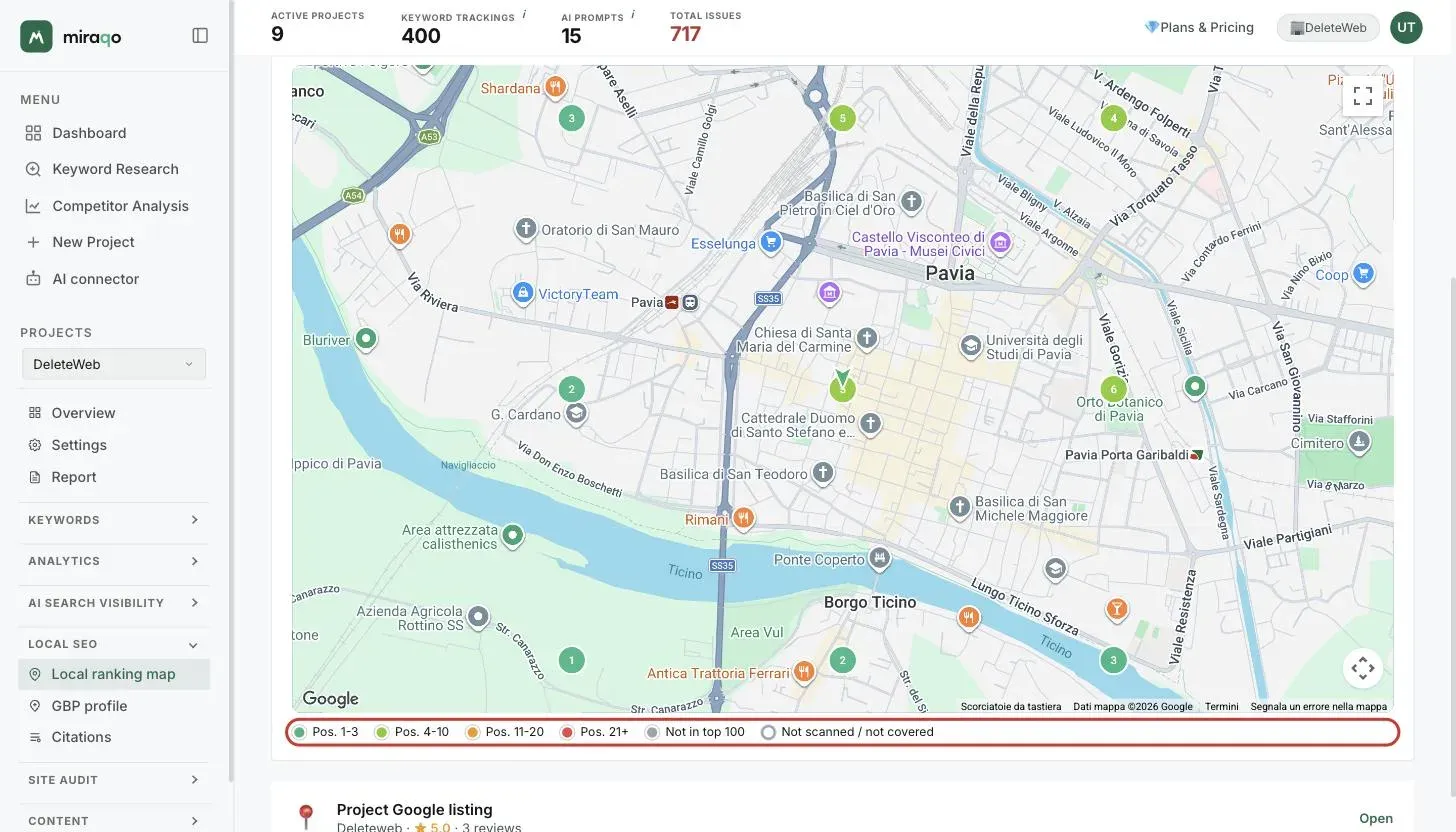
Task: Open map camera pan controls
Action: click(x=1362, y=668)
